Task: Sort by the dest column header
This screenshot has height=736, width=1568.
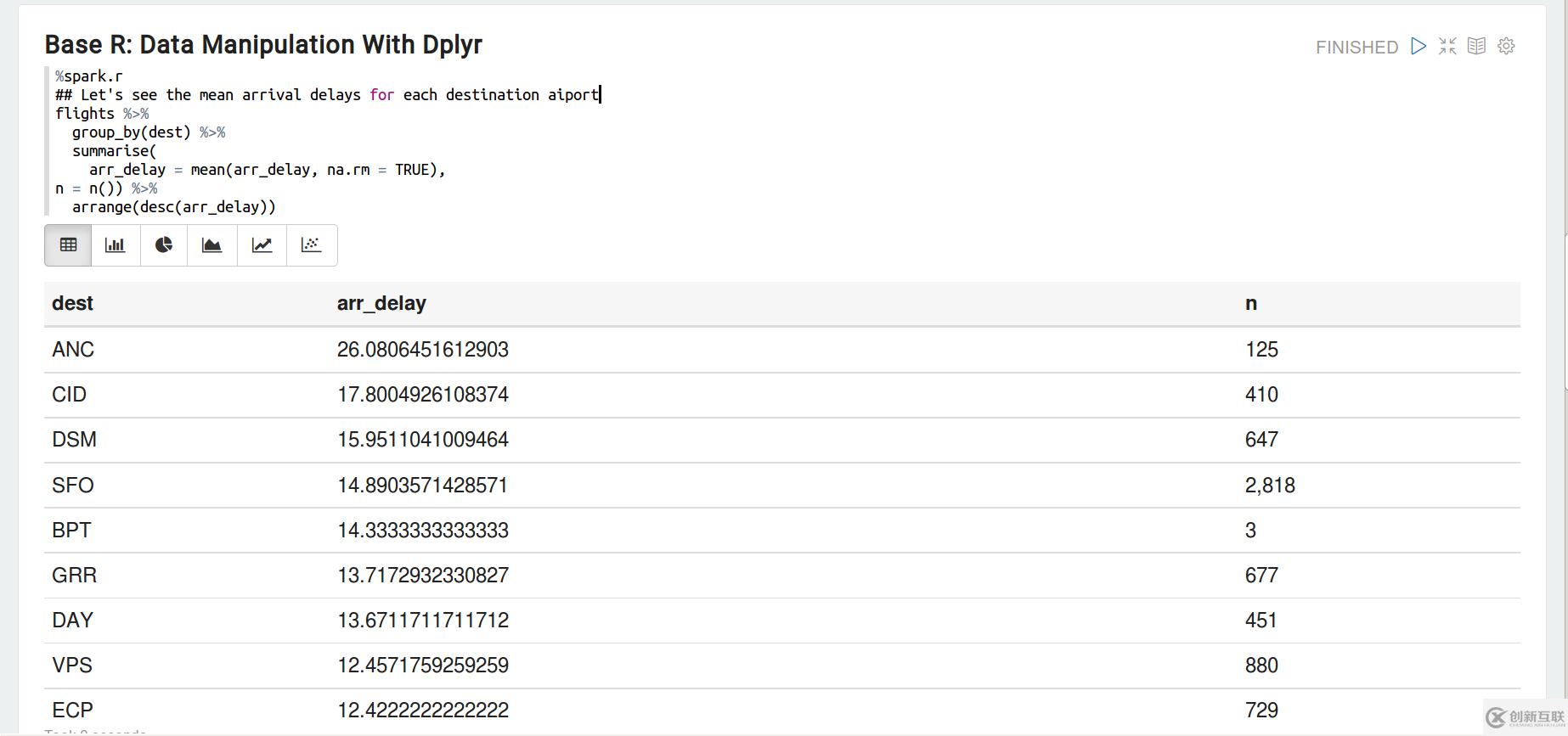Action: coord(72,303)
